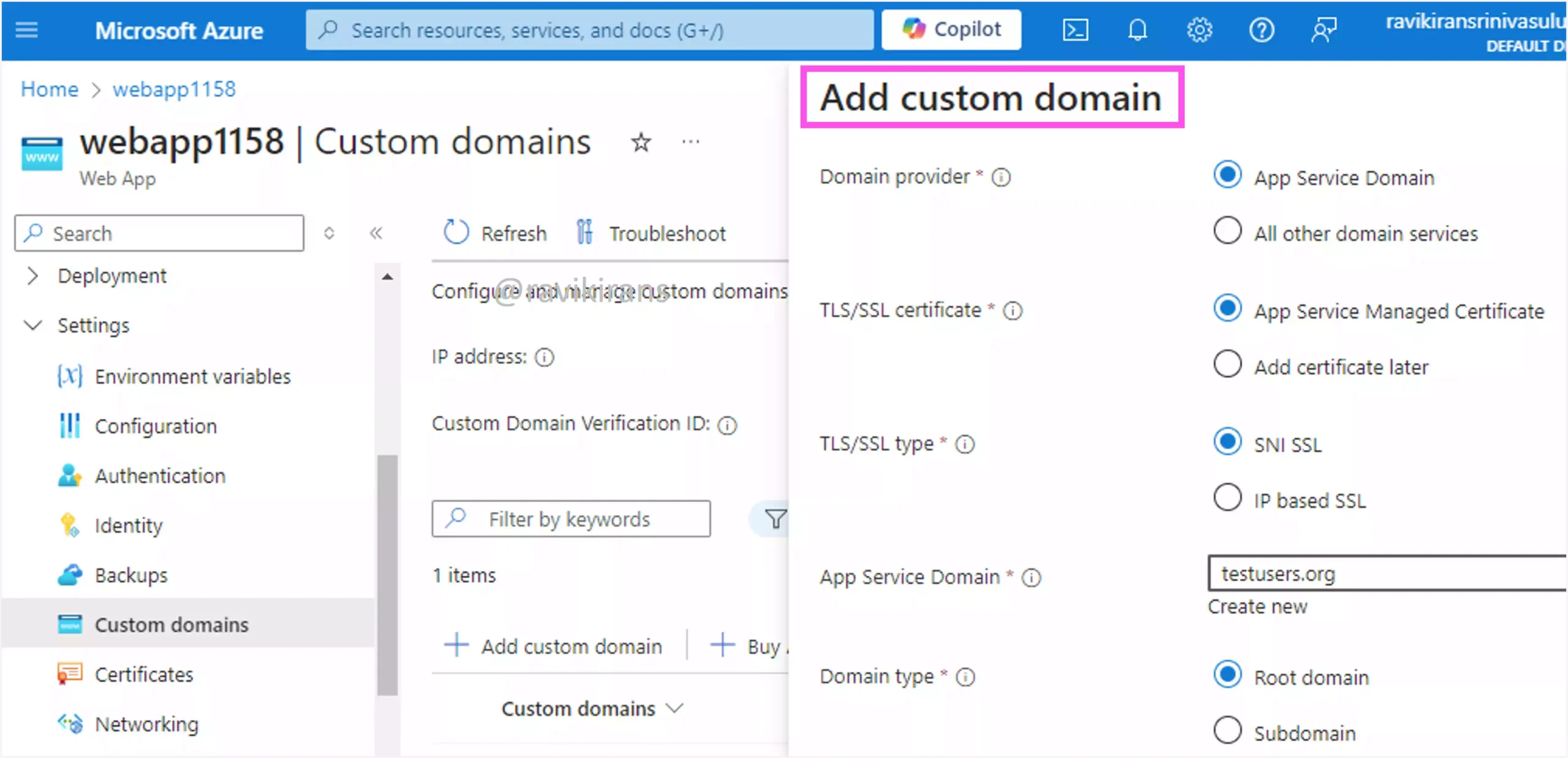Go to Home breadcrumb link

[50, 89]
